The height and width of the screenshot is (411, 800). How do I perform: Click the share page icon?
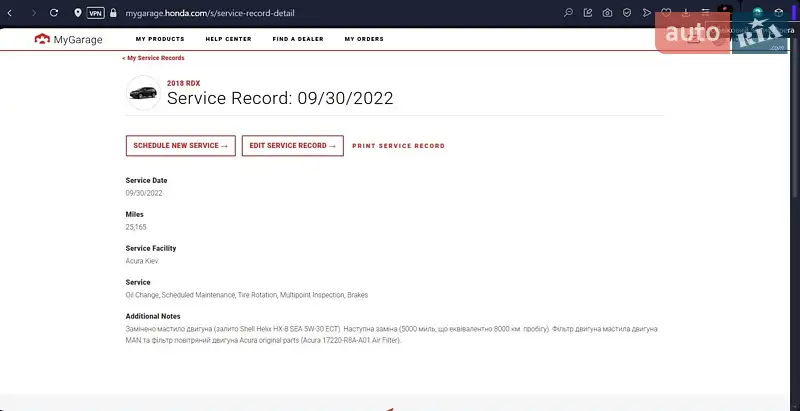[x=587, y=13]
